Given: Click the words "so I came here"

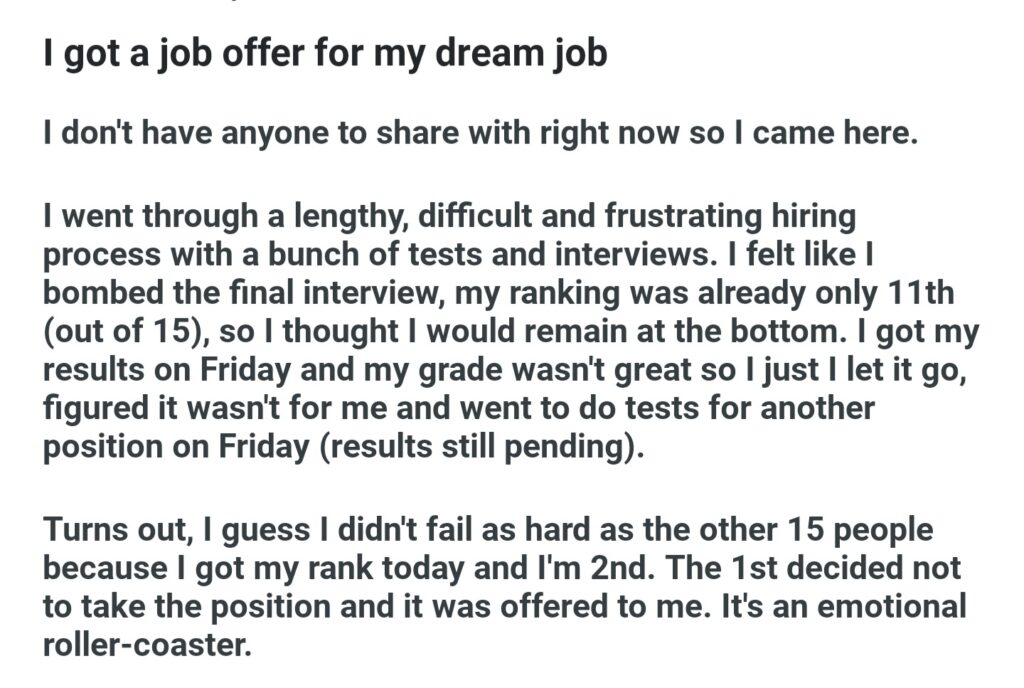Looking at the screenshot, I should [810, 133].
